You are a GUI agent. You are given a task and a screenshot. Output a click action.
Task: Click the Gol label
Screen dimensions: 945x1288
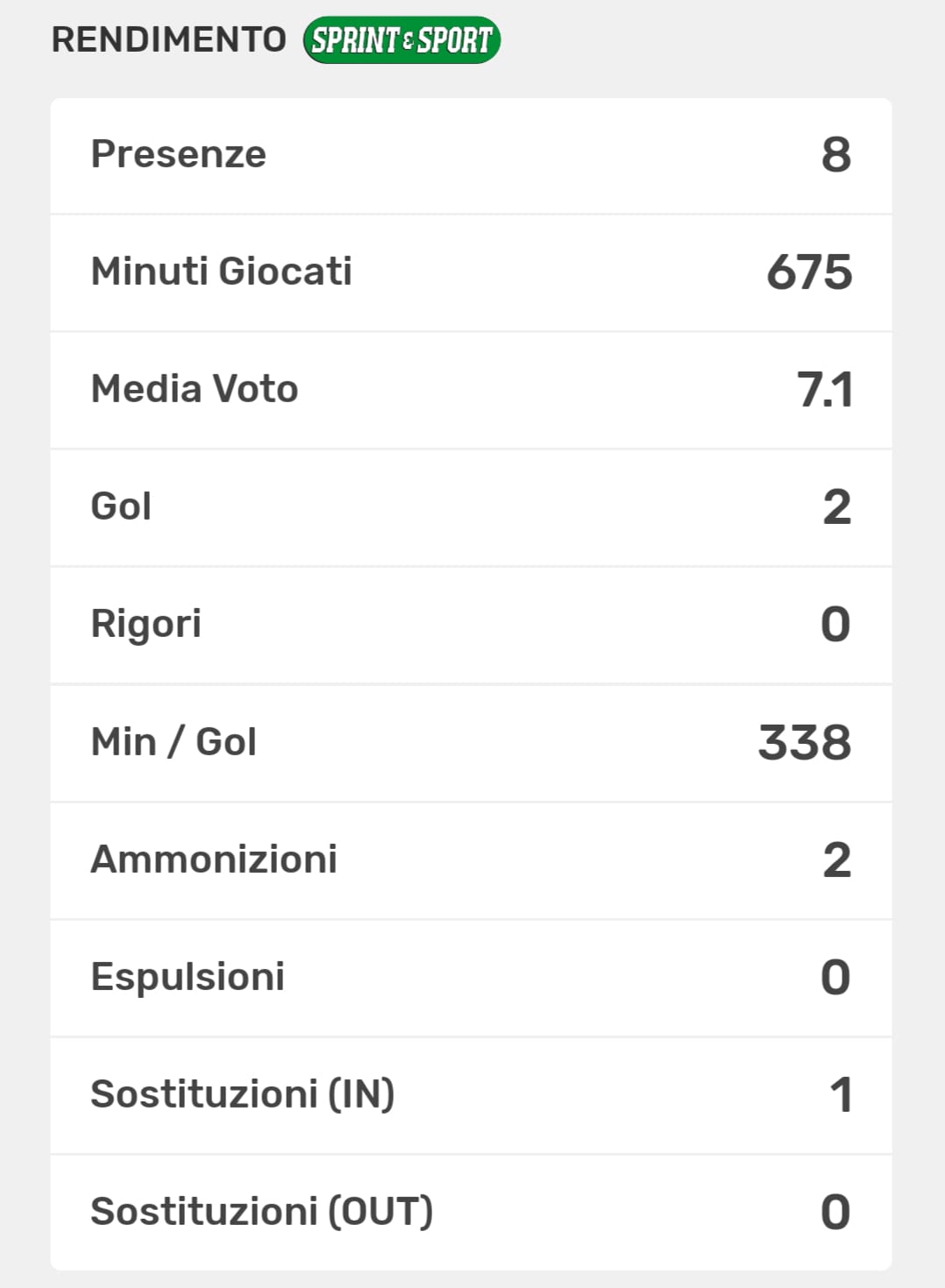point(121,506)
